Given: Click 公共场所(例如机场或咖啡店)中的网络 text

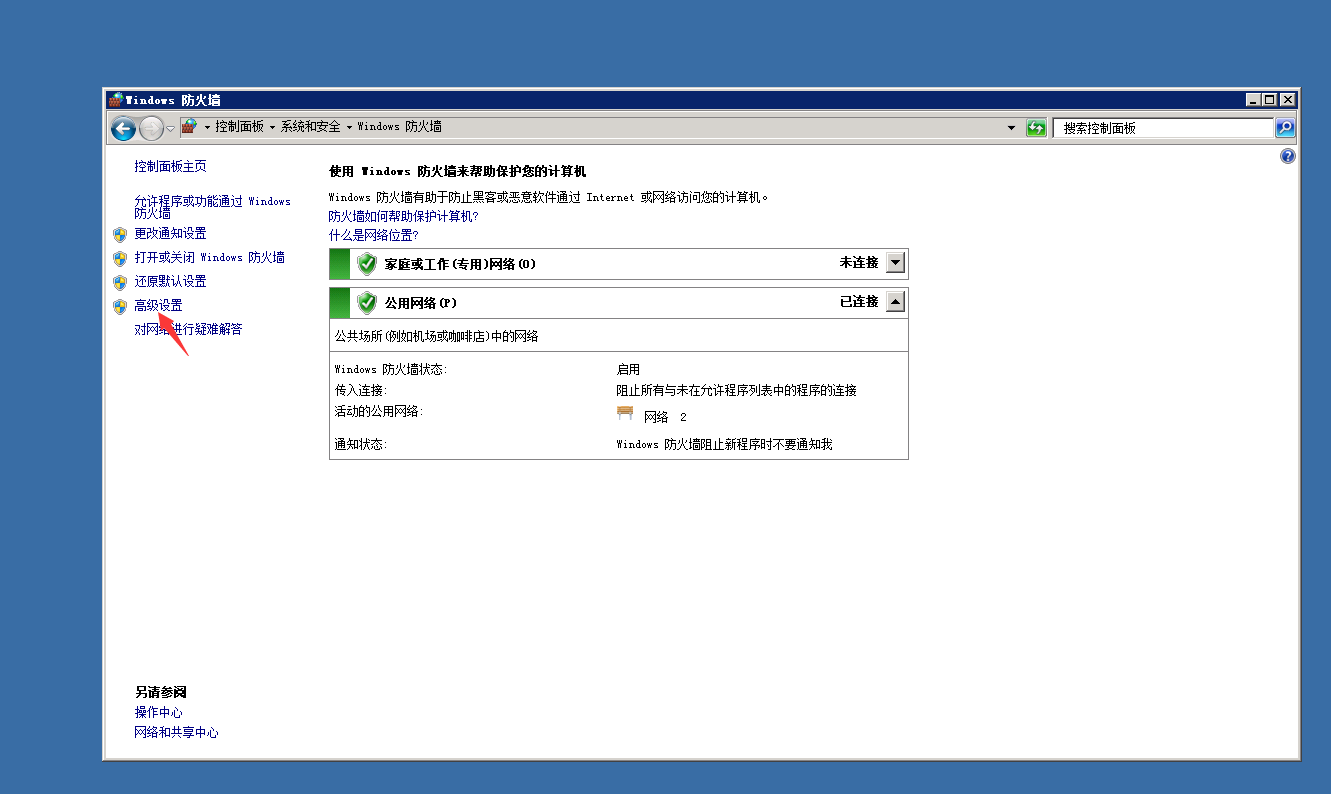Looking at the screenshot, I should [x=437, y=336].
